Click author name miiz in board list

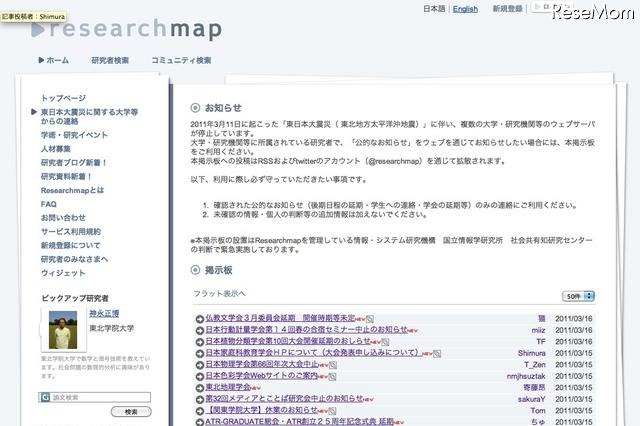(538, 330)
